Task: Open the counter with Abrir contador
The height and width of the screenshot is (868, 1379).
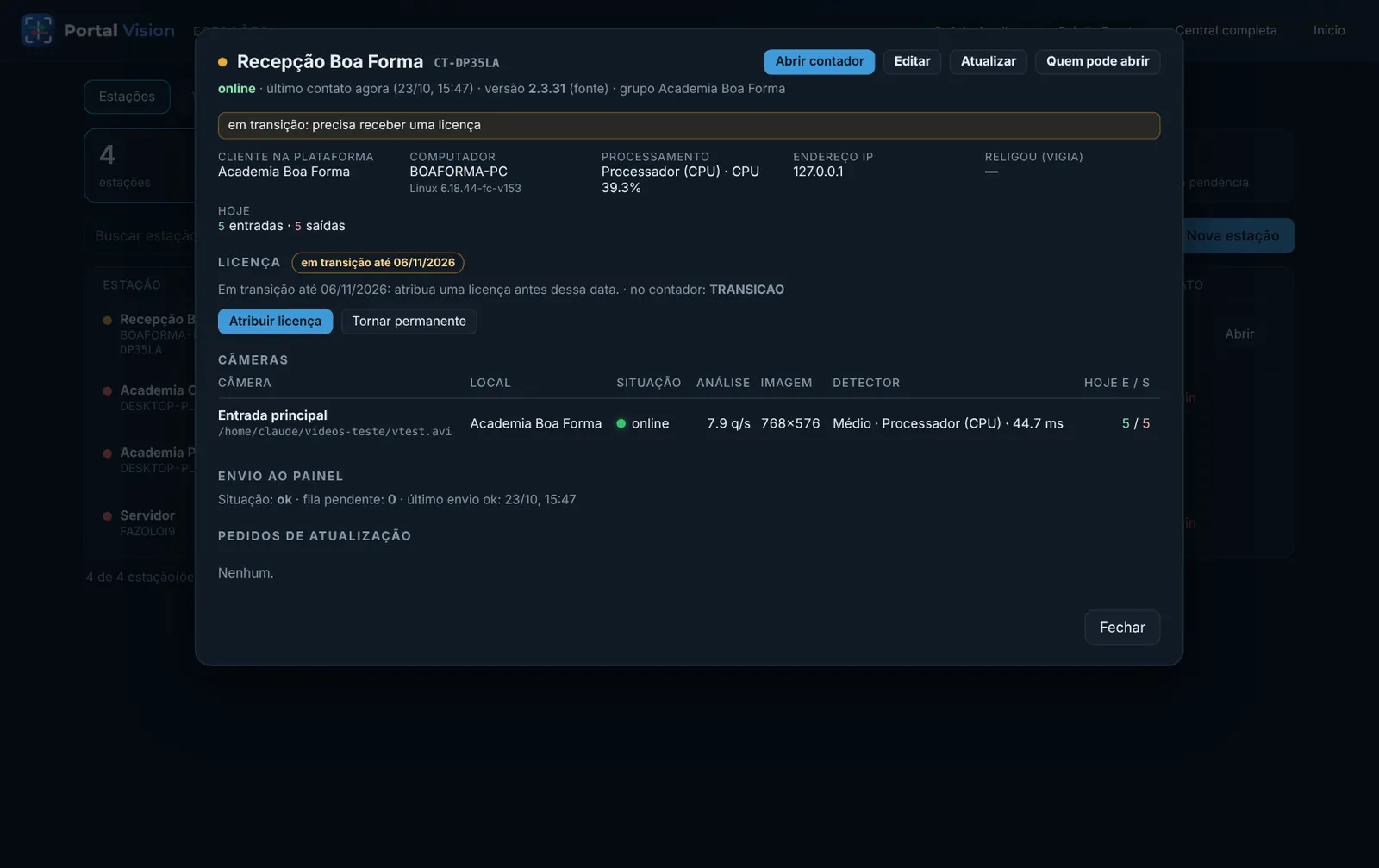Action: tap(819, 61)
